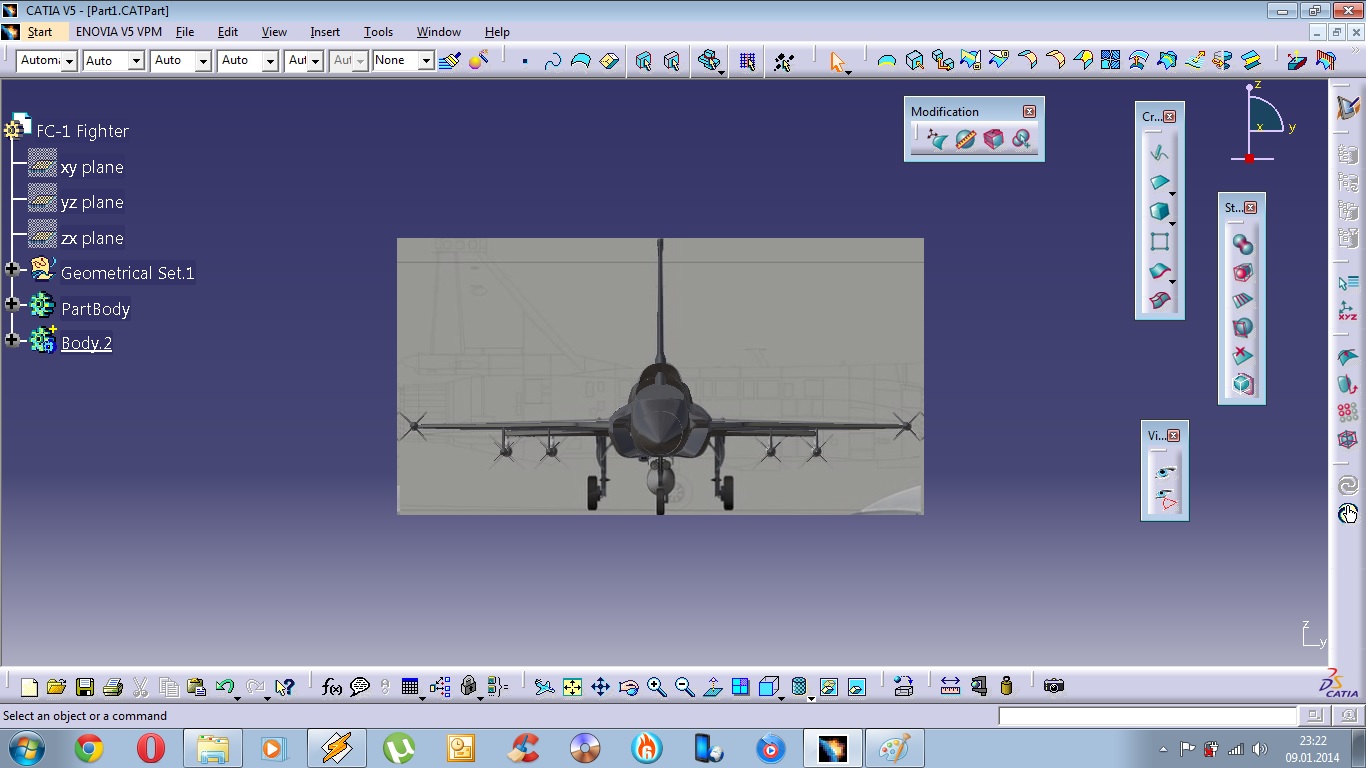Select the Pan view tool

click(x=600, y=687)
